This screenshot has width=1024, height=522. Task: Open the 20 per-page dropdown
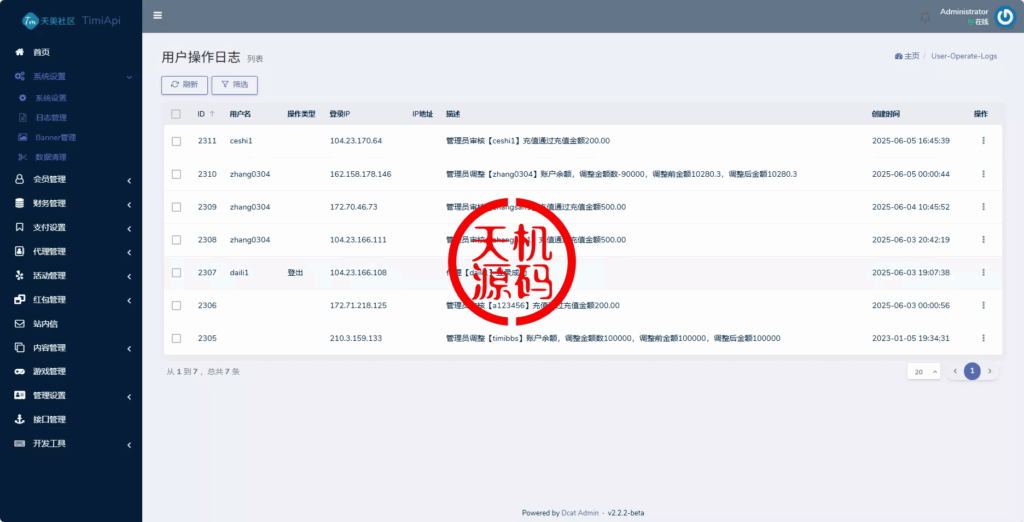coord(924,371)
